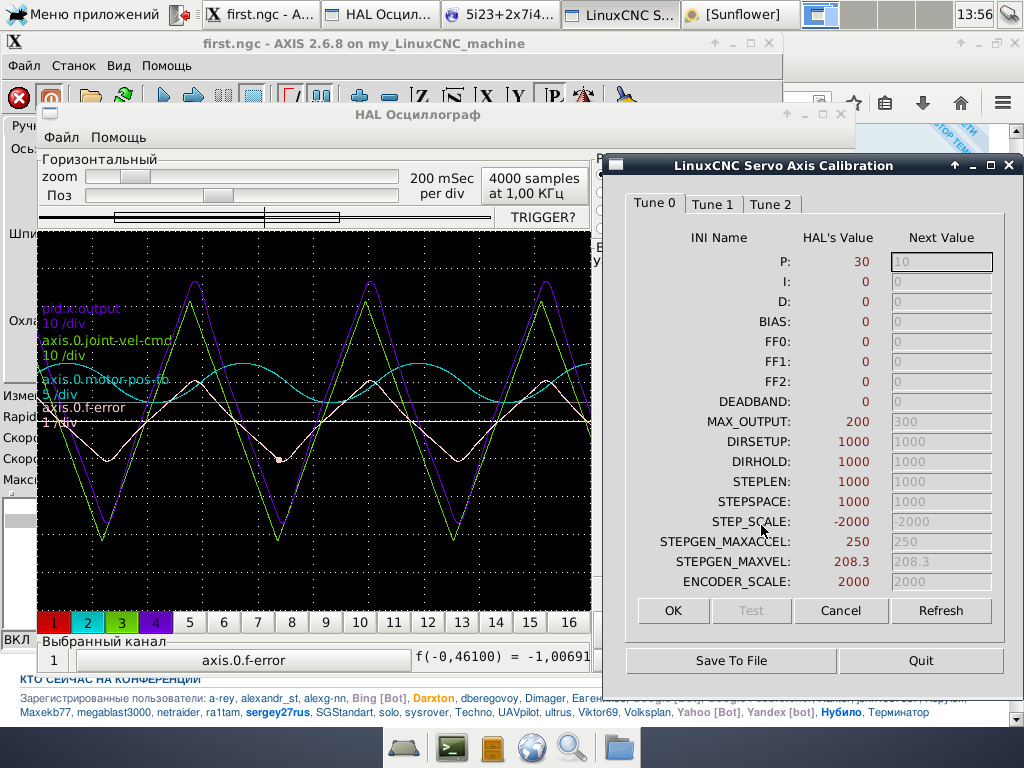Toggle oscilloscope channel 1 red button
Image resolution: width=1024 pixels, height=768 pixels.
(x=54, y=623)
